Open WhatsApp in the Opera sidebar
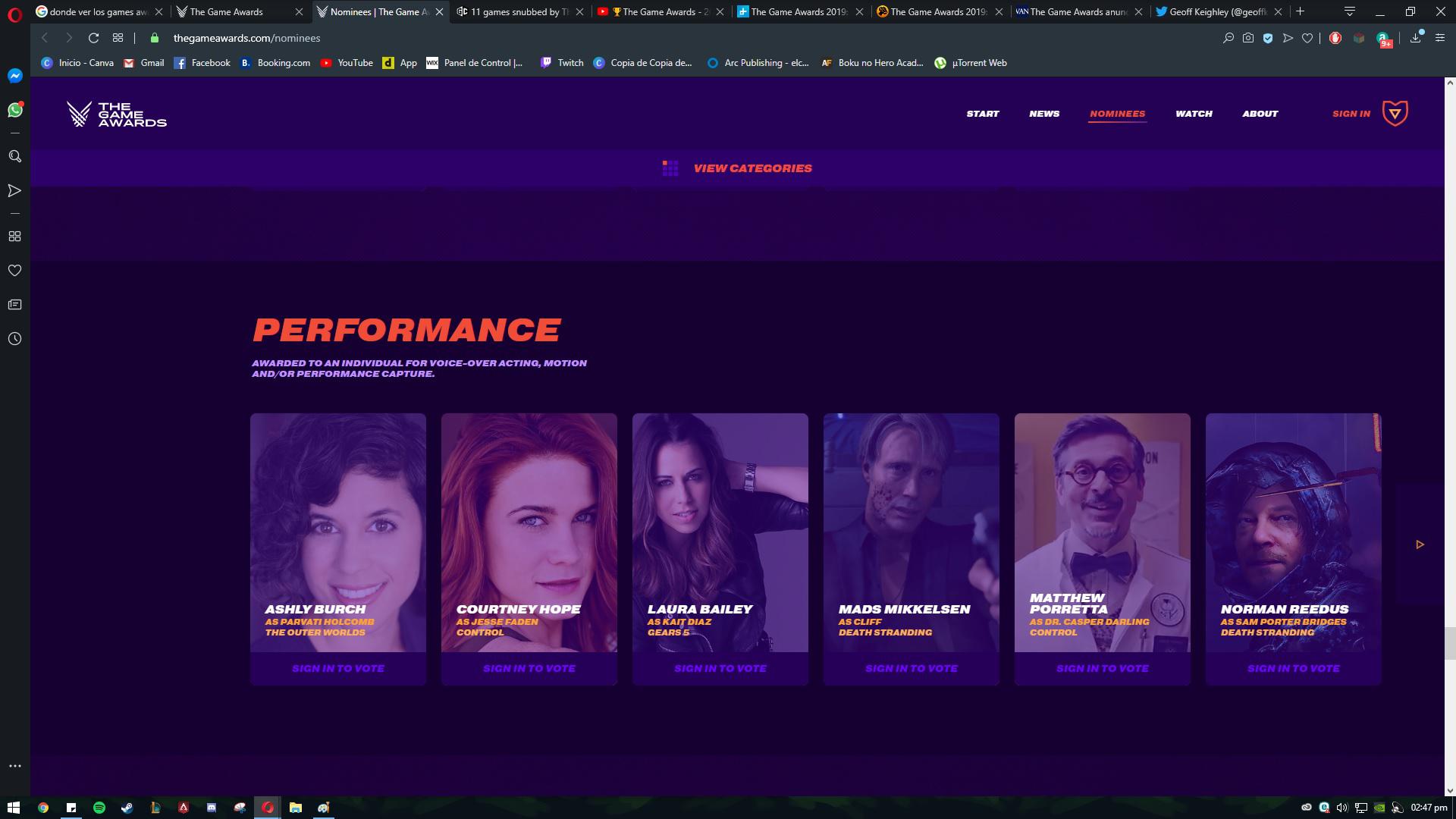 [x=14, y=111]
